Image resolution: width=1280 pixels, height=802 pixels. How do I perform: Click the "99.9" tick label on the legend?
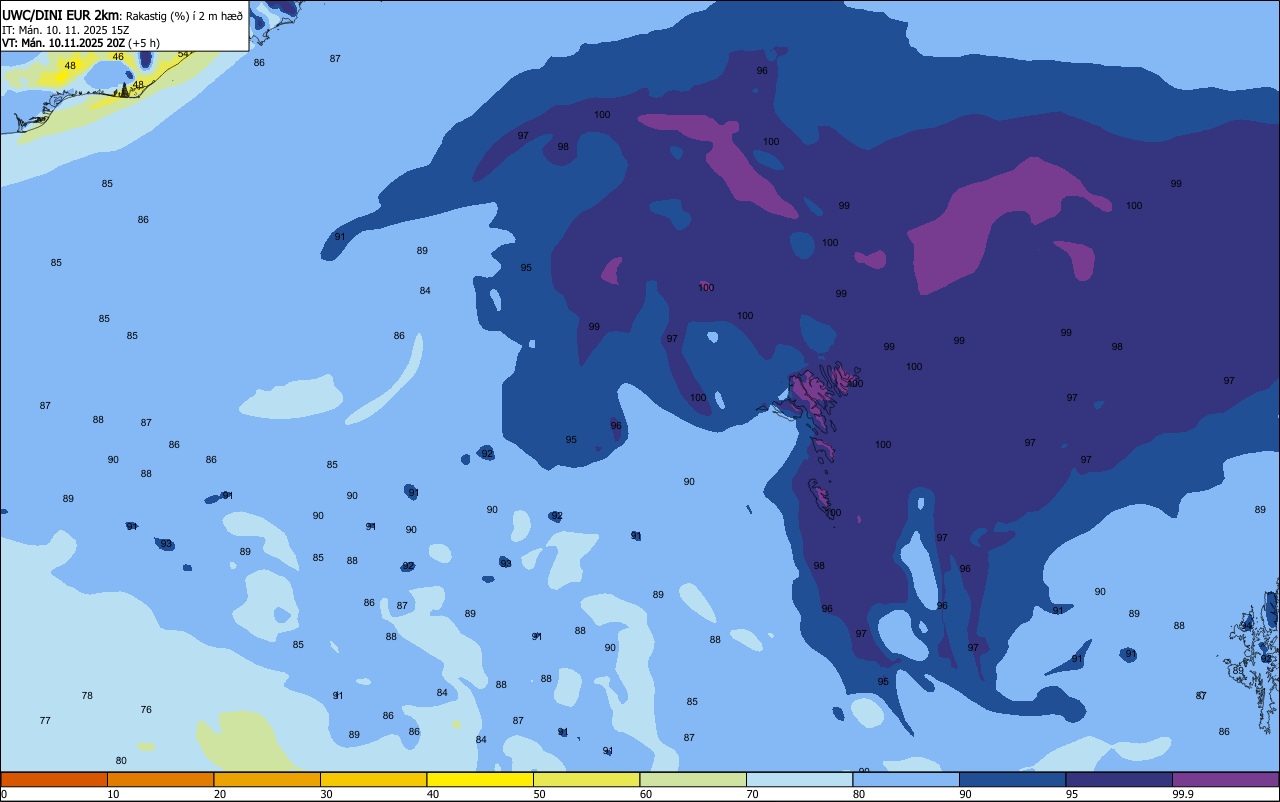point(1183,794)
